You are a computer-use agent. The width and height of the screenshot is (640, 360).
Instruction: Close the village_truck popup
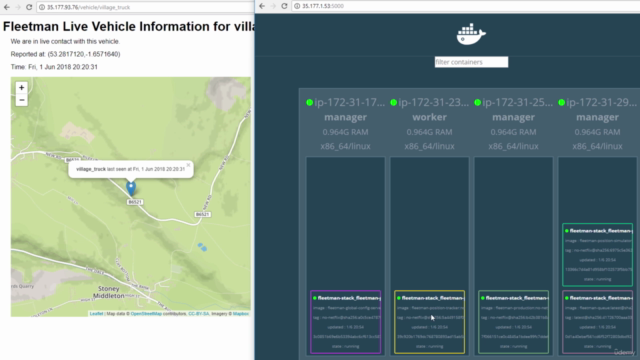click(x=188, y=165)
